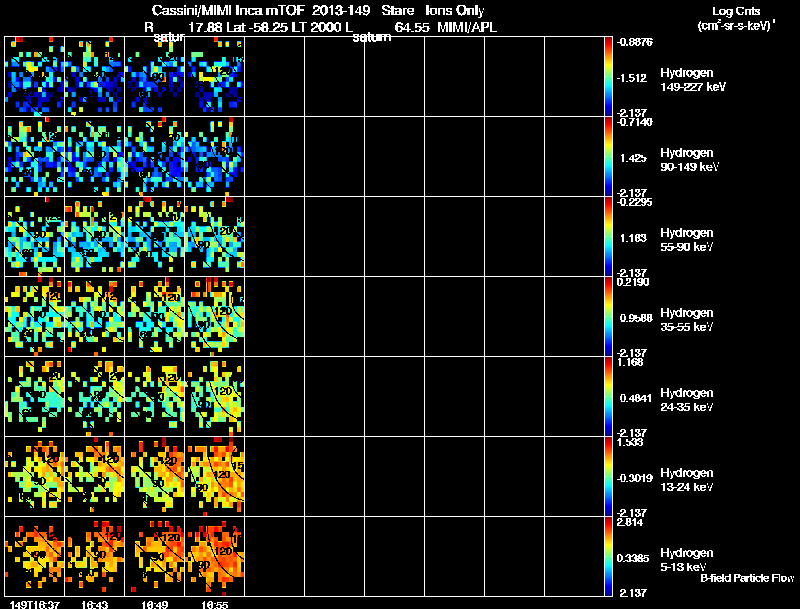Click the '2.814' color scale value
This screenshot has width=800, height=609.
pos(630,522)
